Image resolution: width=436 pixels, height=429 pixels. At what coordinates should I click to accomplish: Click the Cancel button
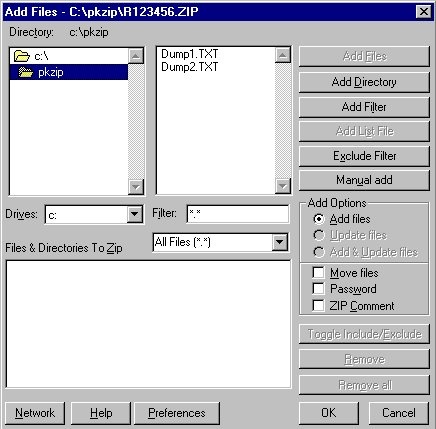(399, 413)
